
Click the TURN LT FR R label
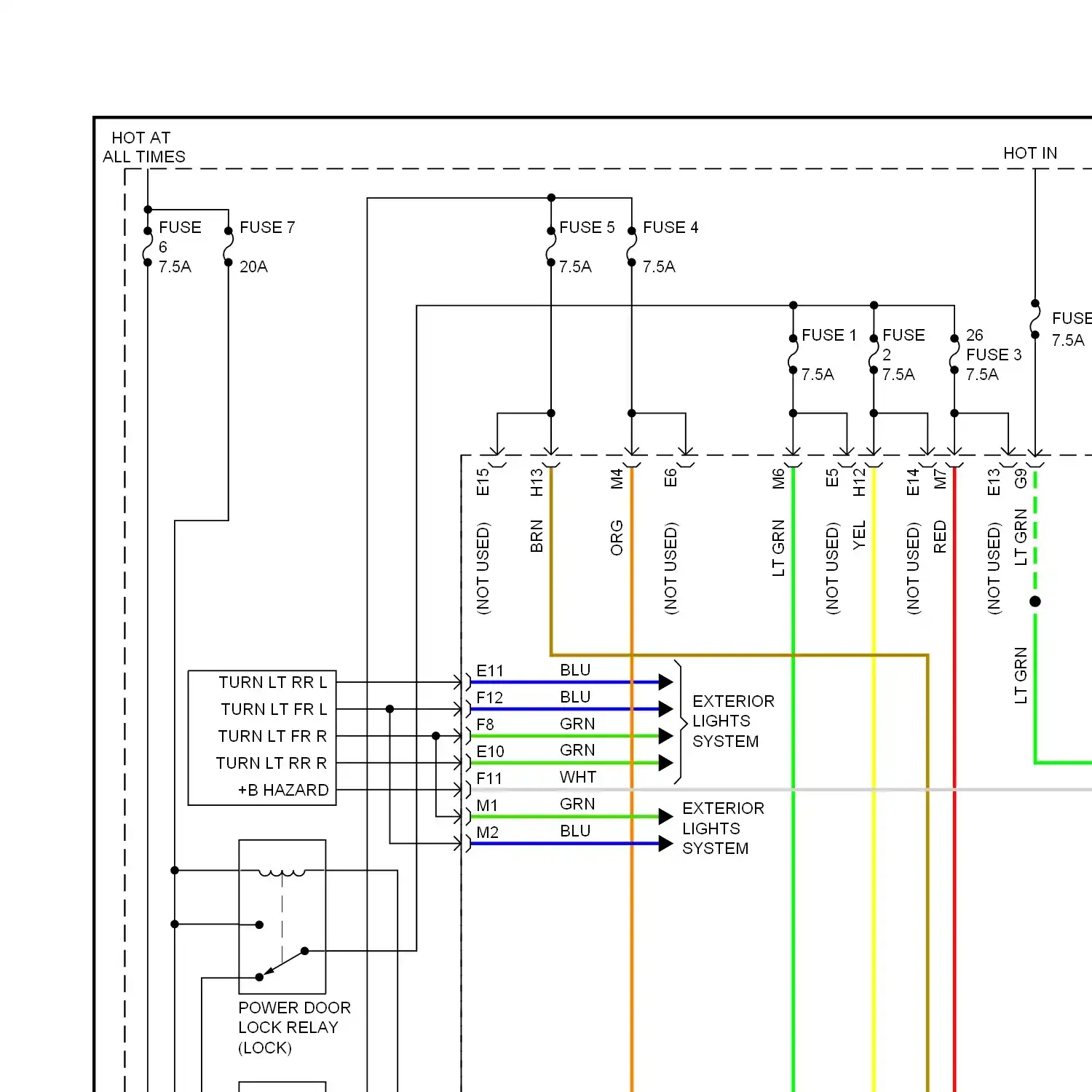(x=272, y=736)
